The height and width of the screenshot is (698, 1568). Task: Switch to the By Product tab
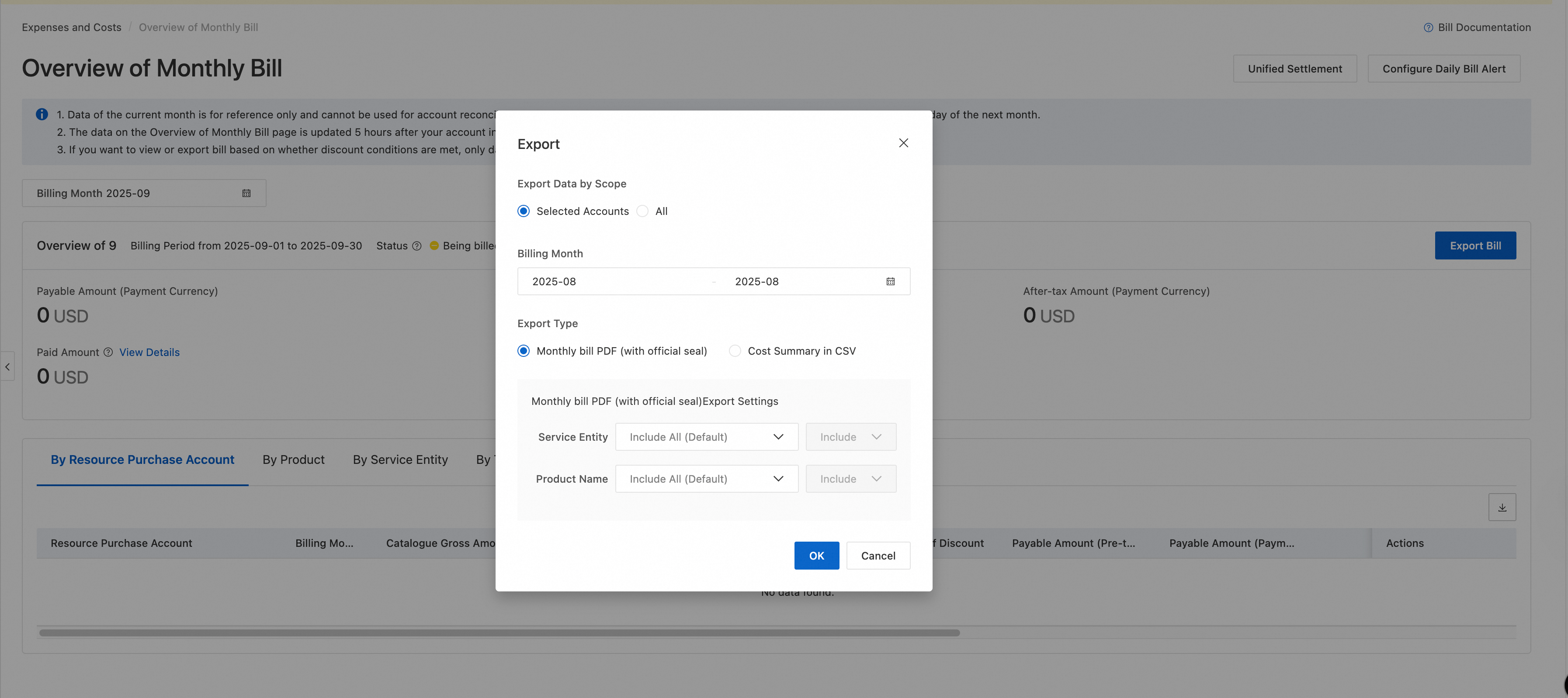pyautogui.click(x=293, y=460)
